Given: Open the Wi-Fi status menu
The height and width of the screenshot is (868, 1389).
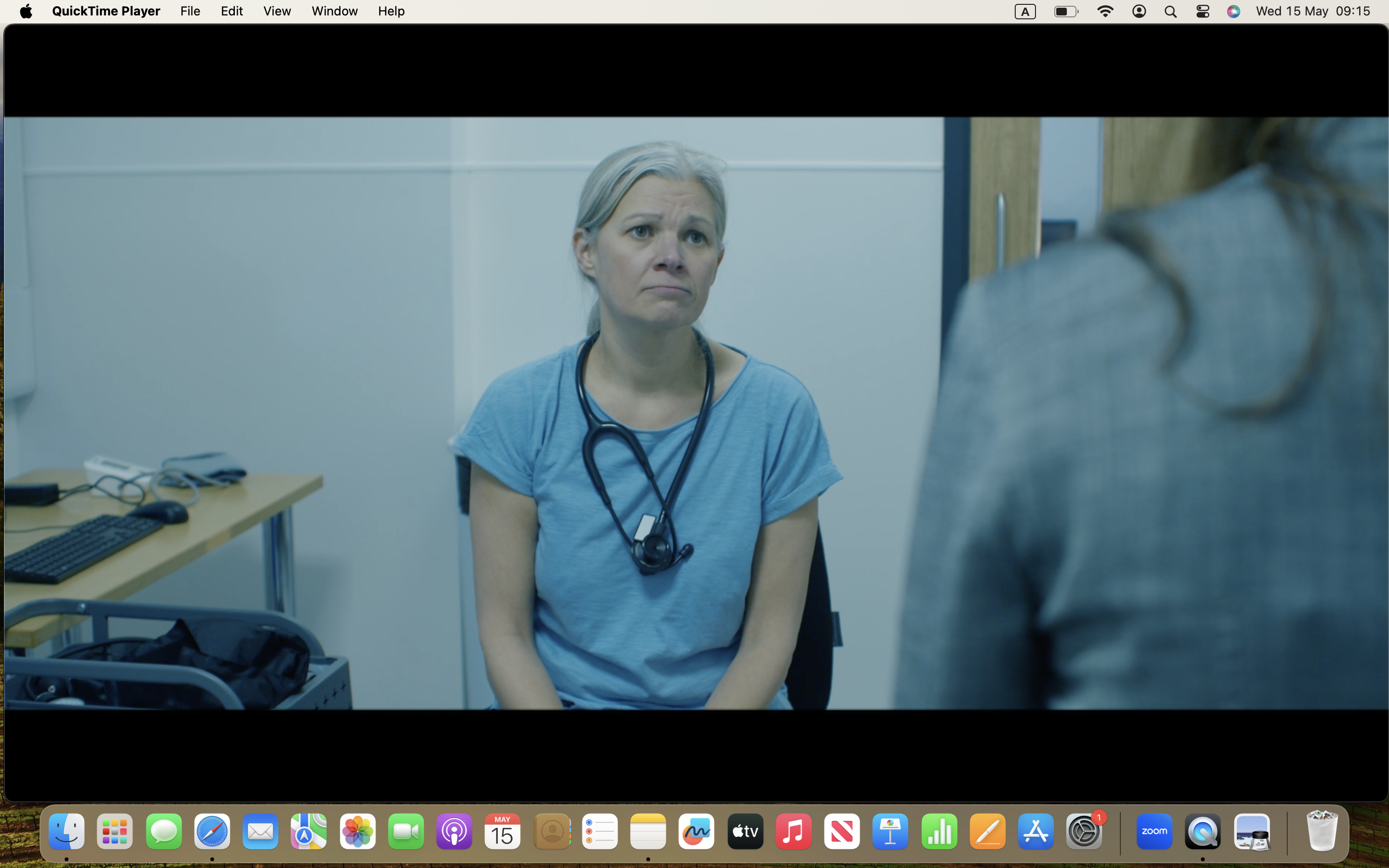Looking at the screenshot, I should coord(1105,12).
